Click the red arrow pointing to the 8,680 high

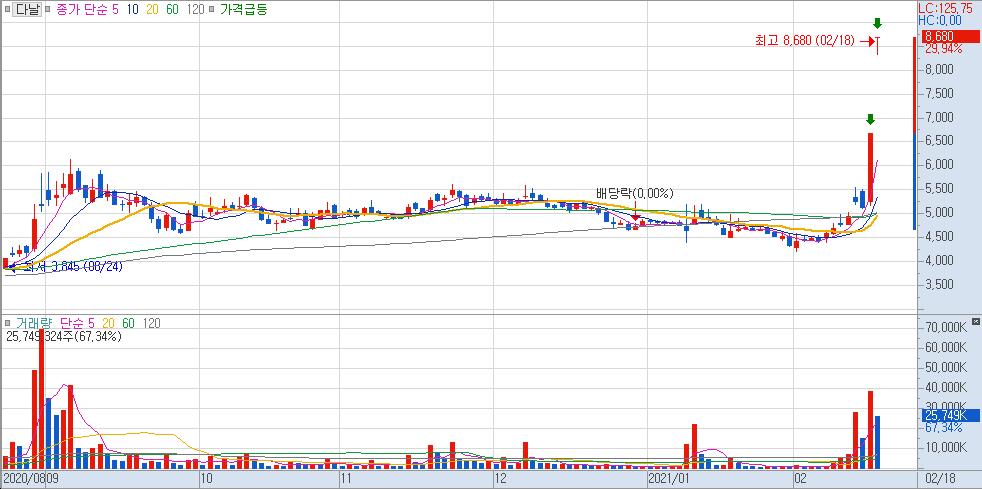[x=867, y=41]
